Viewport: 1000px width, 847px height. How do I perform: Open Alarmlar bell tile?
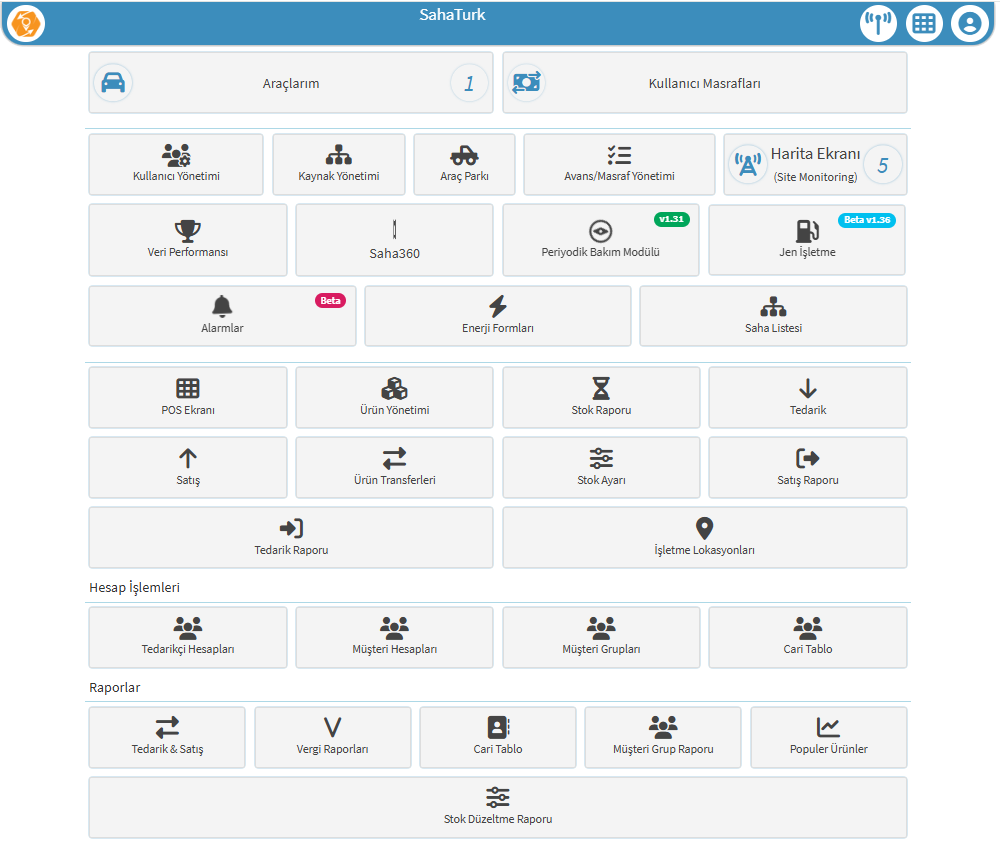point(222,316)
